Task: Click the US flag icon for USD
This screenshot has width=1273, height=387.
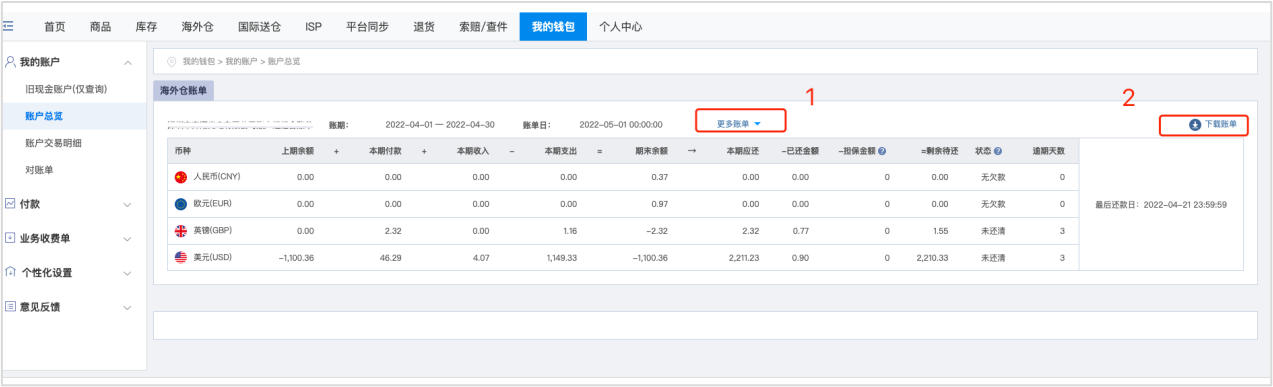Action: [181, 257]
